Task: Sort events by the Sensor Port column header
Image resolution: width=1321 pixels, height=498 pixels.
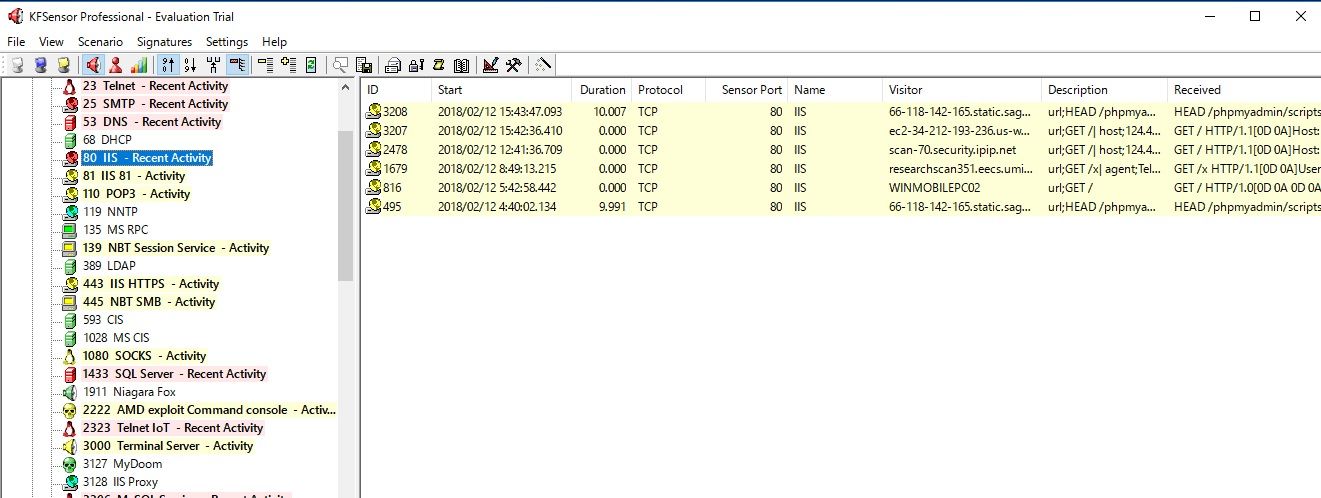Action: click(747, 90)
